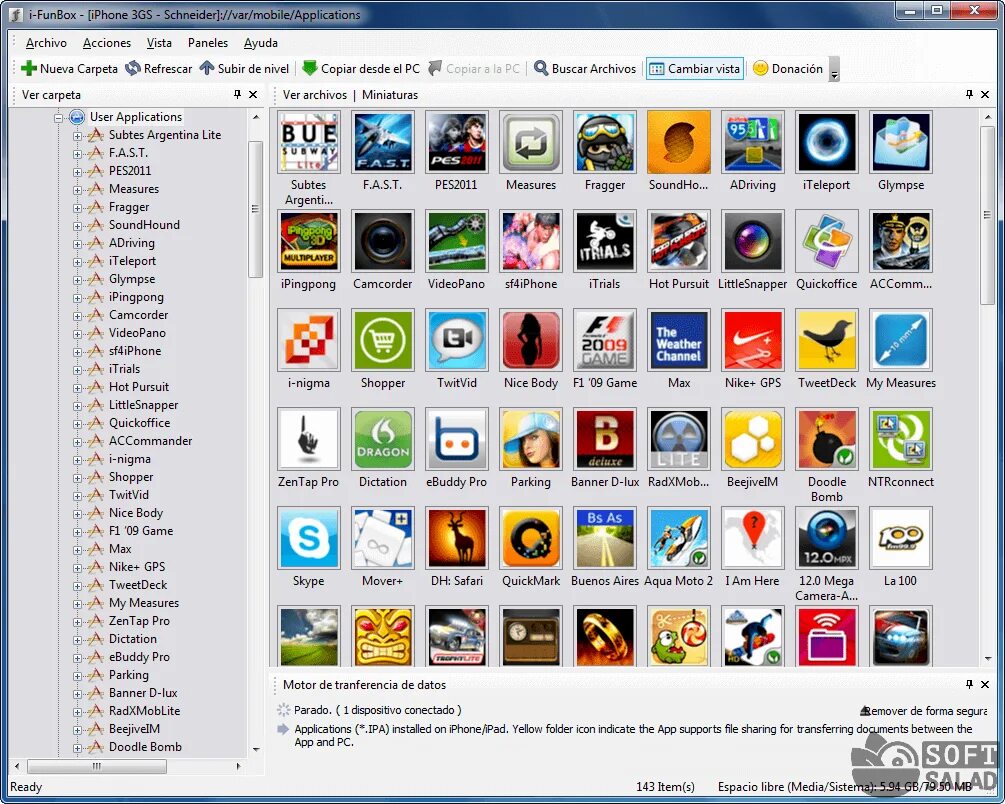Select the TweetDeck bird icon
The height and width of the screenshot is (804, 1005).
827,340
